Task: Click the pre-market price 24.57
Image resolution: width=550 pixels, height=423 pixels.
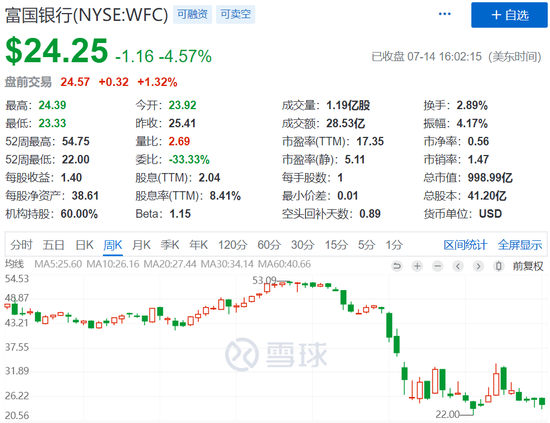Action: [75, 82]
